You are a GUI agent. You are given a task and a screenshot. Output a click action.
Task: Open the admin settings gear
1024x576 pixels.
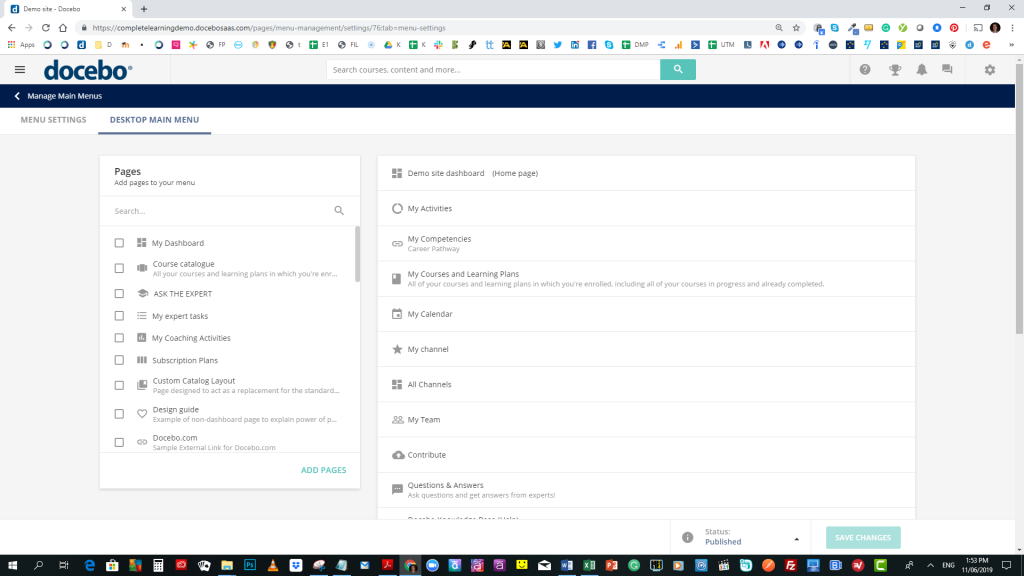pos(989,69)
